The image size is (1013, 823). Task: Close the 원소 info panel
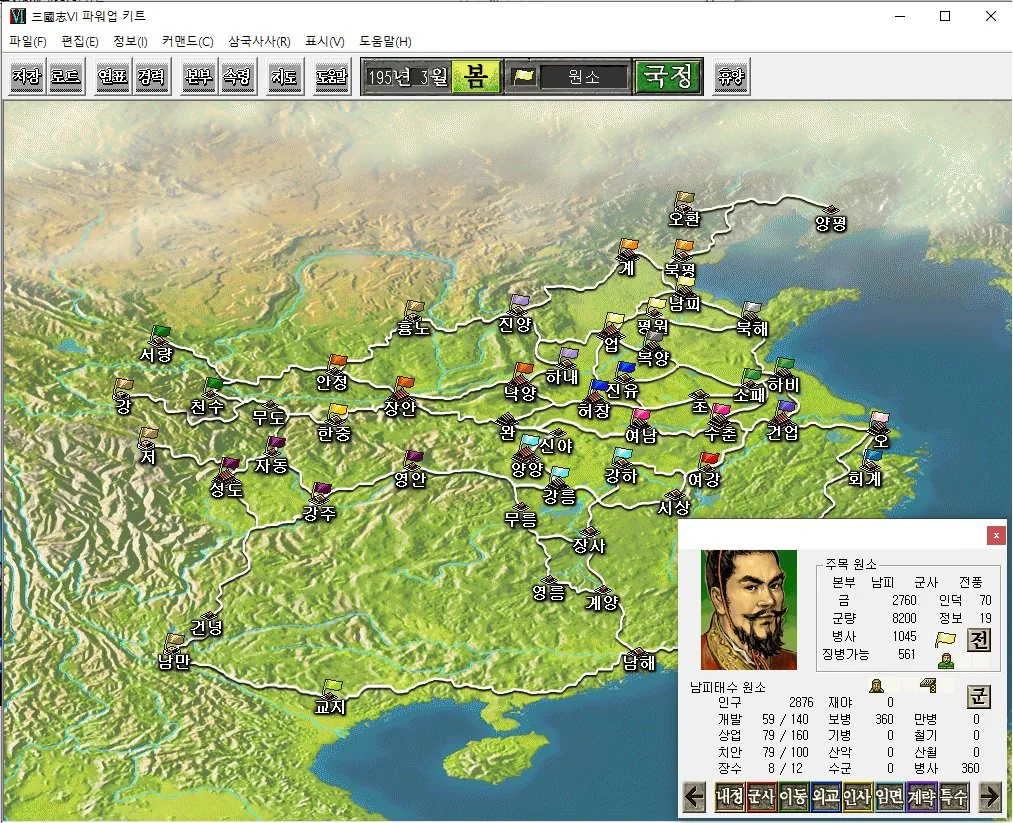coord(996,535)
